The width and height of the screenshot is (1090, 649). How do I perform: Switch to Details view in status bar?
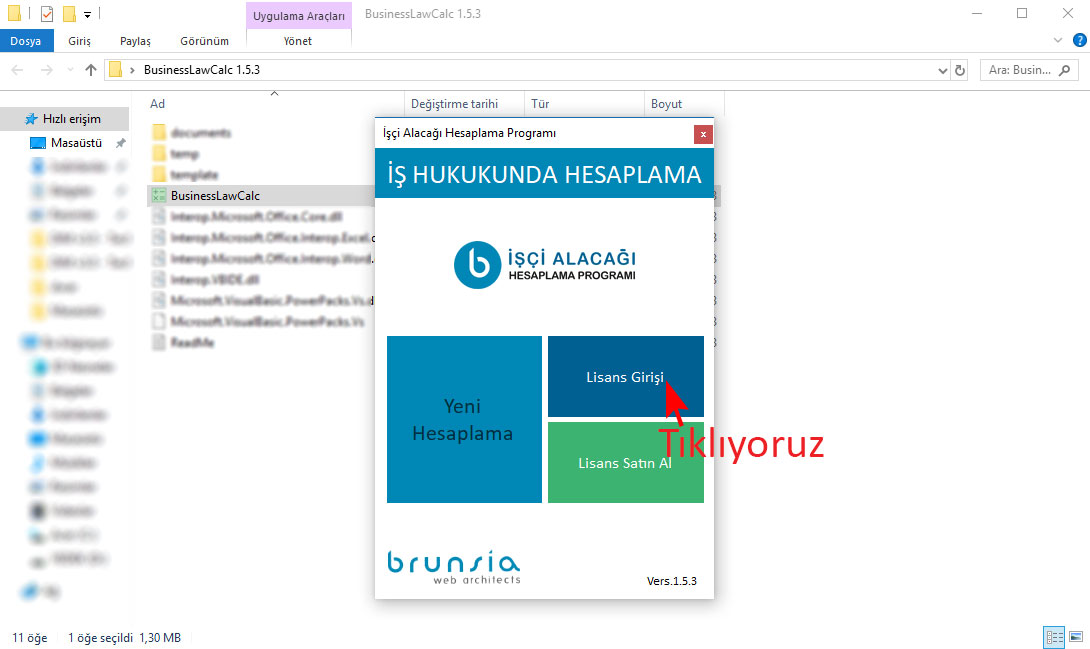[1055, 636]
